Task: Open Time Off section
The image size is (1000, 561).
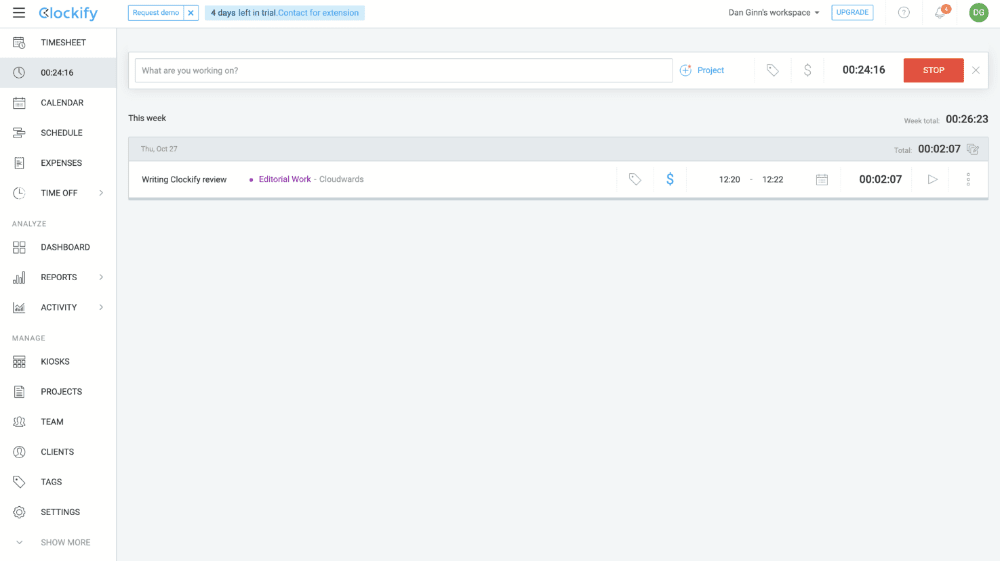Action: coord(59,193)
